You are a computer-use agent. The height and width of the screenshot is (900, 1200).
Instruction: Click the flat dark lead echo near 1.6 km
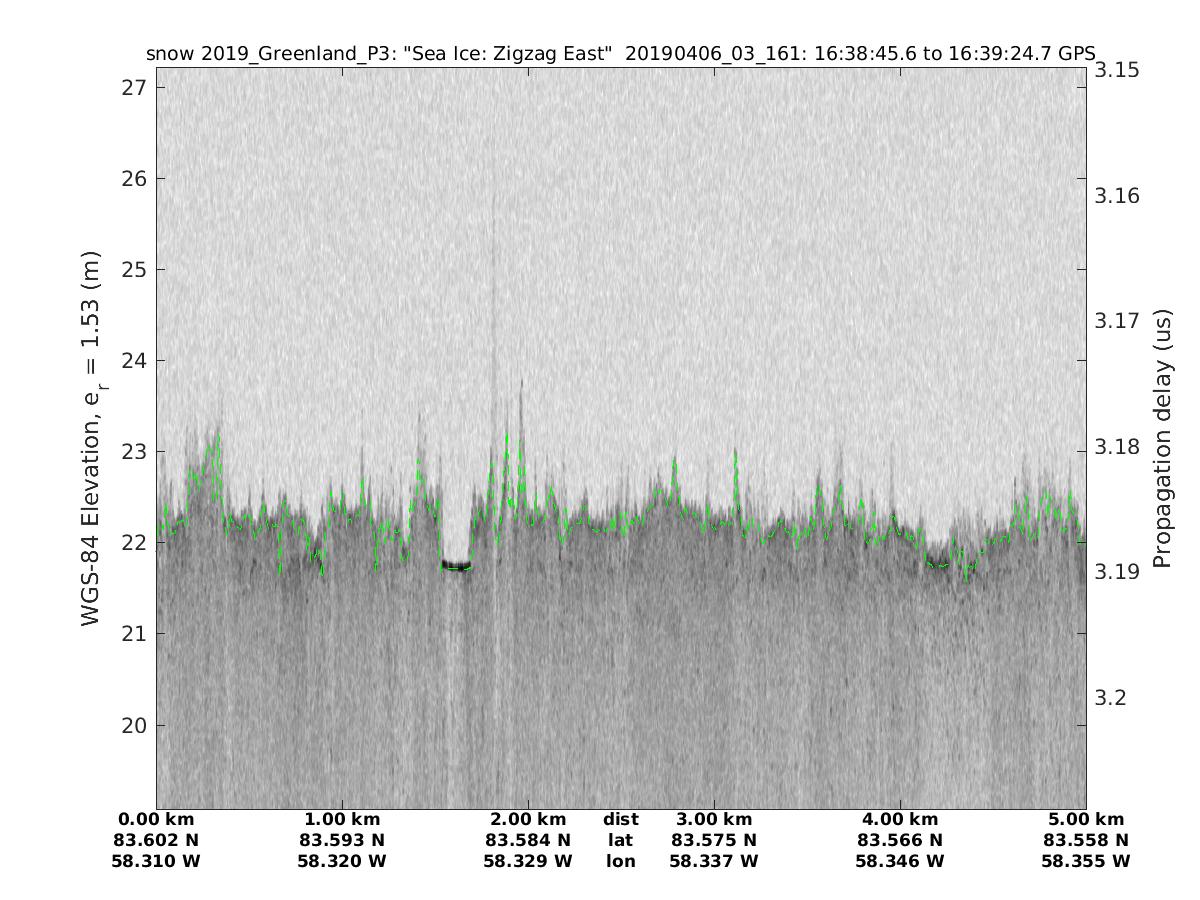pyautogui.click(x=457, y=566)
